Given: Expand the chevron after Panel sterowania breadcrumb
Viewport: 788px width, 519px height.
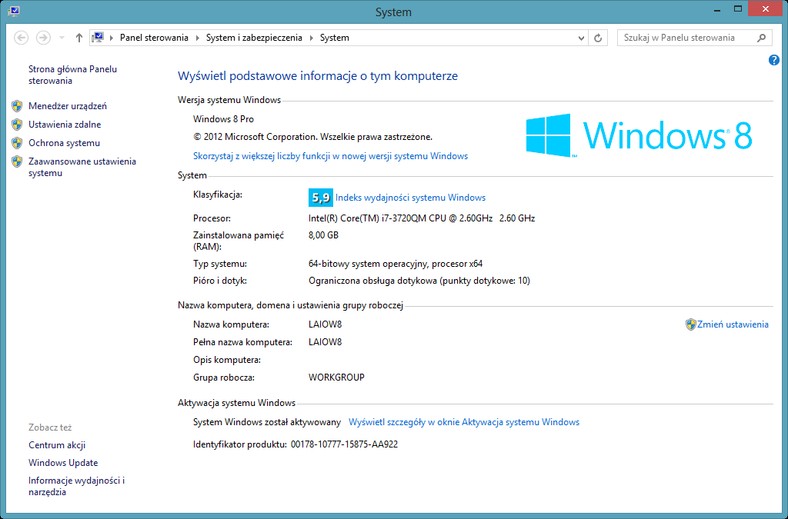Looking at the screenshot, I should 199,38.
